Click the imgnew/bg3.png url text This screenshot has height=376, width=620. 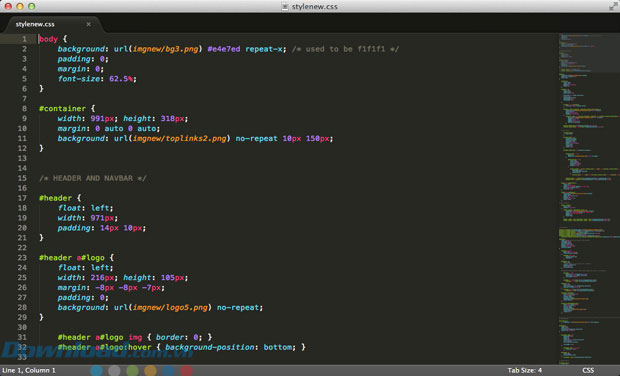[x=165, y=49]
